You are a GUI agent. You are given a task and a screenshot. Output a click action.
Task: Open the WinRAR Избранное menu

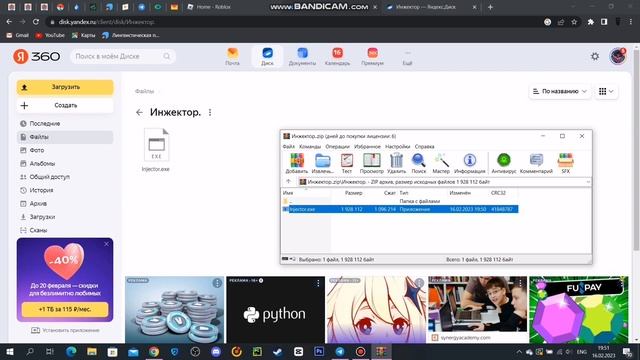(x=367, y=147)
